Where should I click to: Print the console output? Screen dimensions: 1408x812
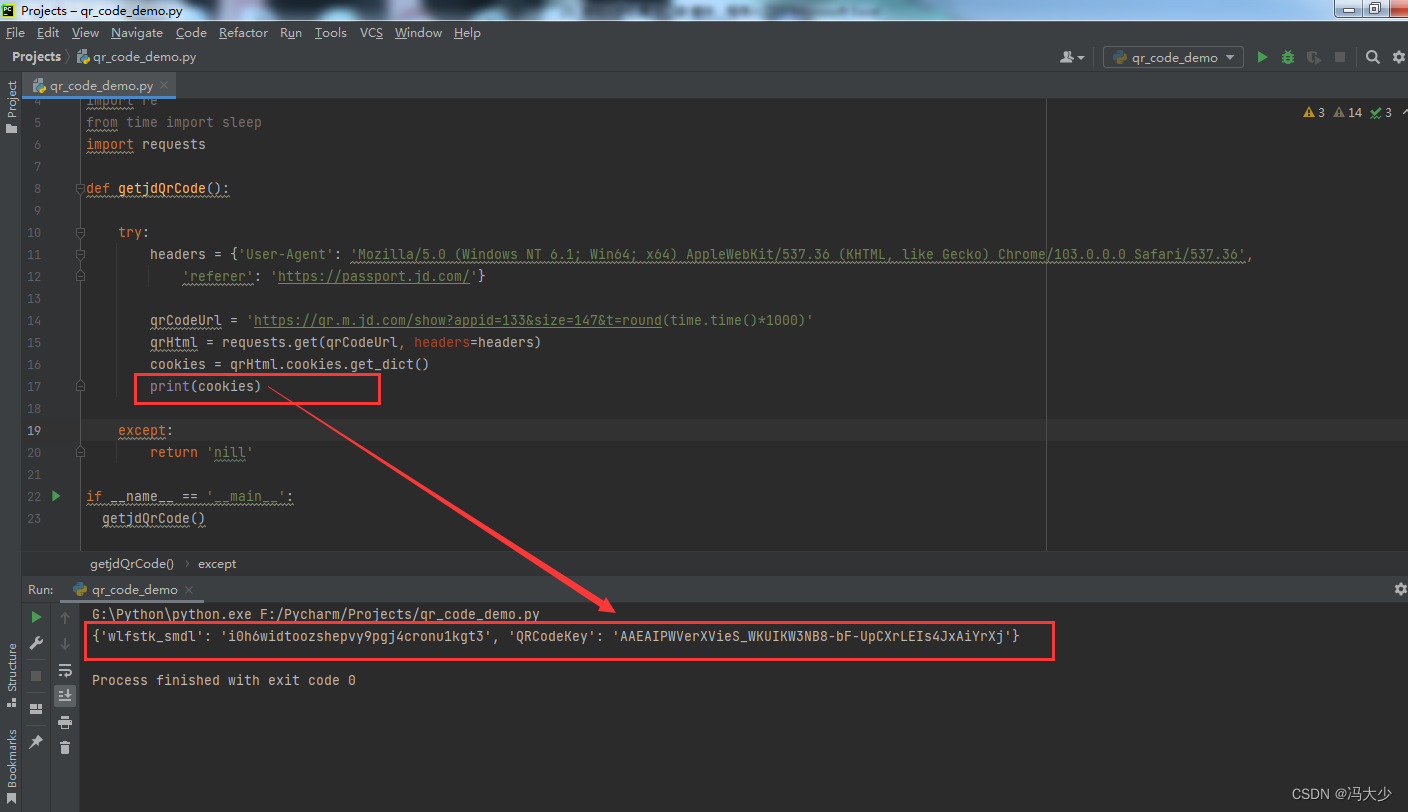coord(65,722)
